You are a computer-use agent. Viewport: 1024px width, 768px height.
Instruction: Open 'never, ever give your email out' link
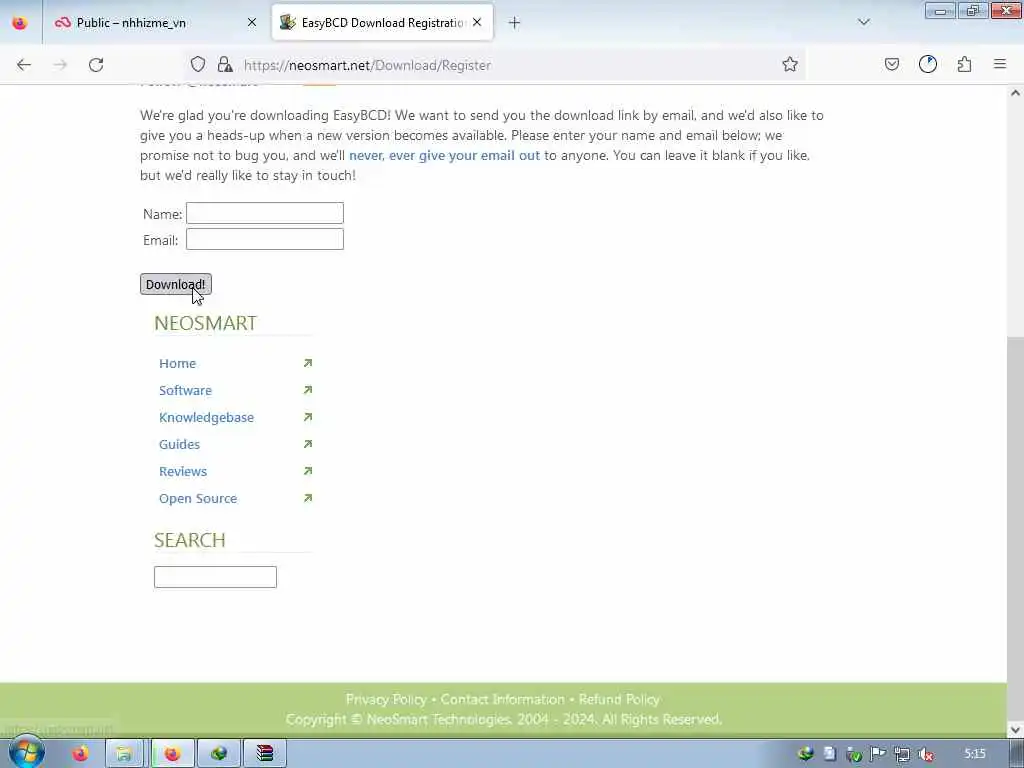coord(444,155)
